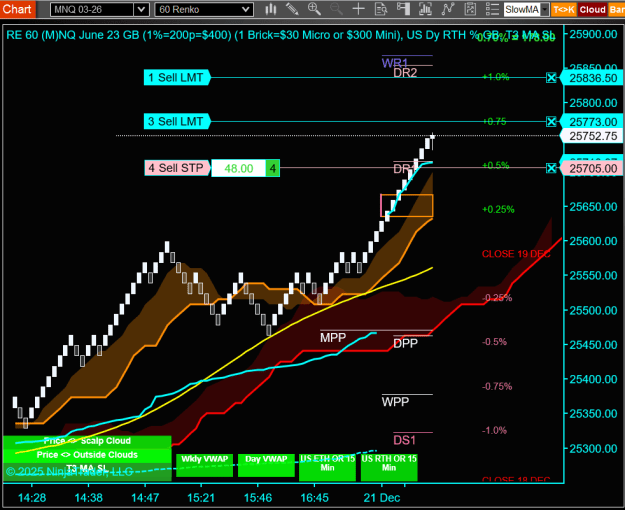625x510 pixels.
Task: Toggle the Cloud button
Action: 592,10
